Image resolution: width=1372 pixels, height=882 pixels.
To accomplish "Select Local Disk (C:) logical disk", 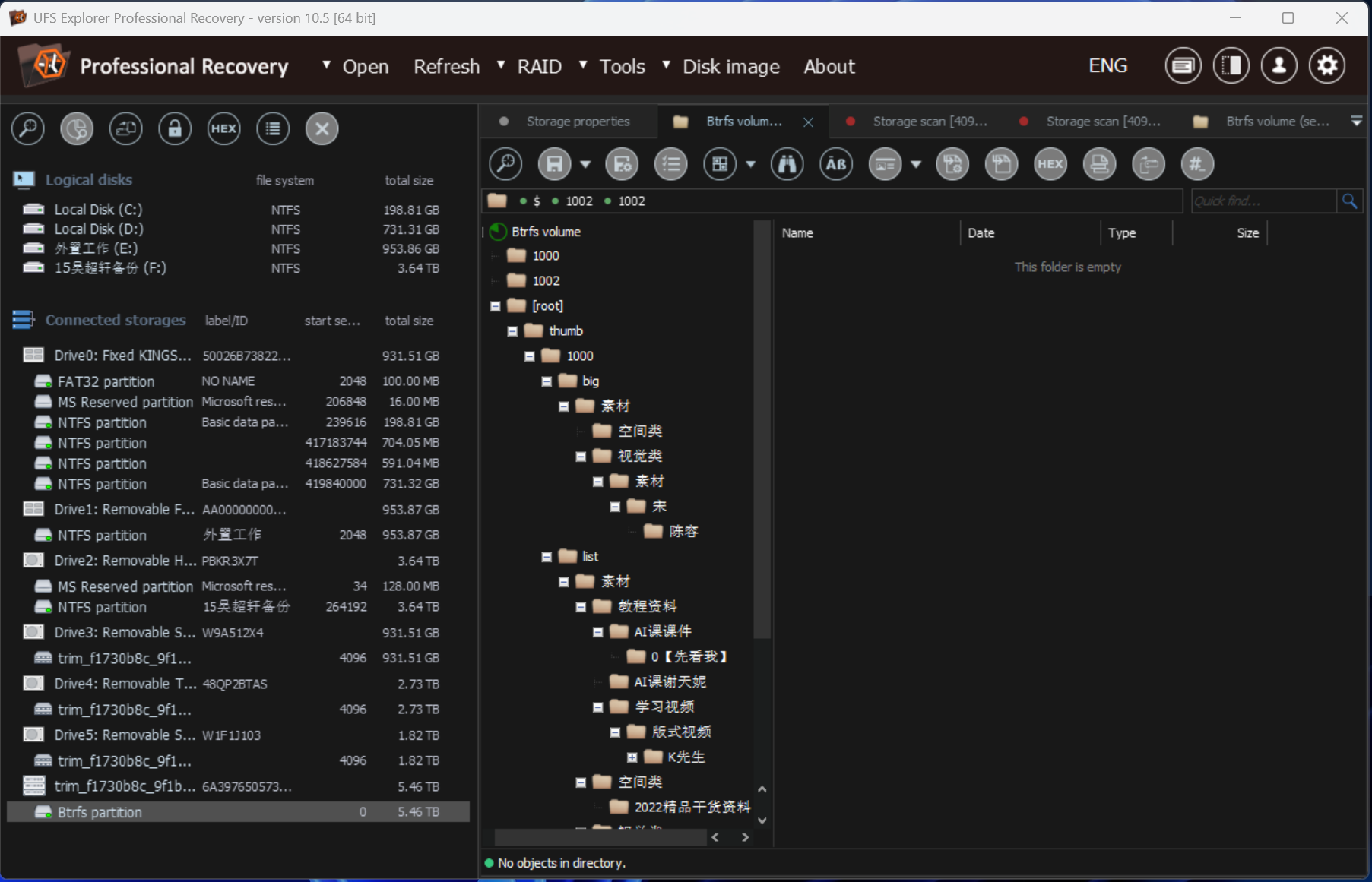I will [x=232, y=210].
